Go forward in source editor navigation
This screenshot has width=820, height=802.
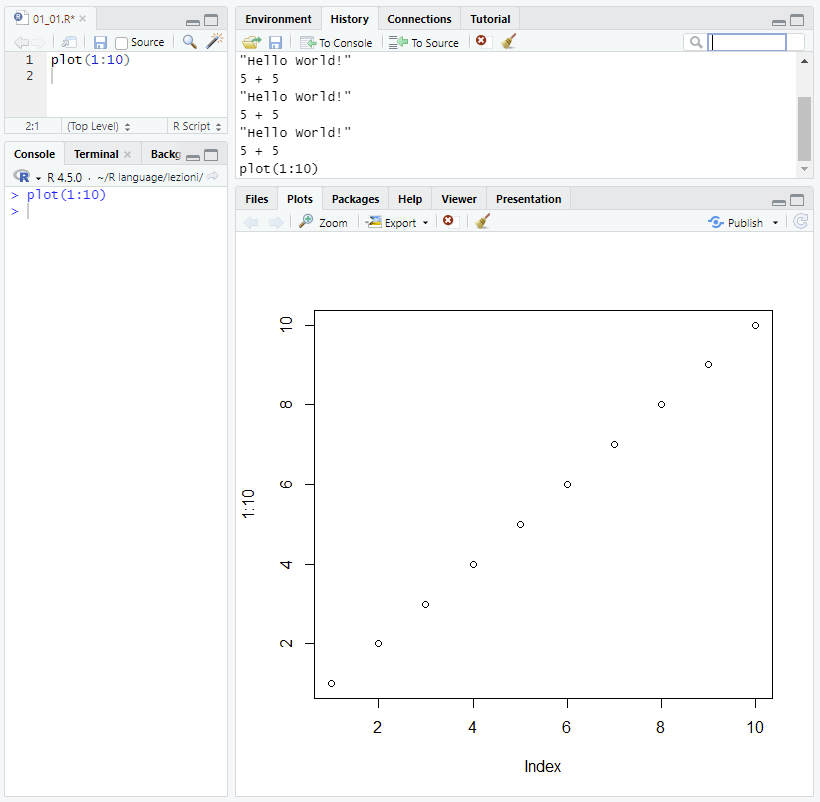coord(38,42)
